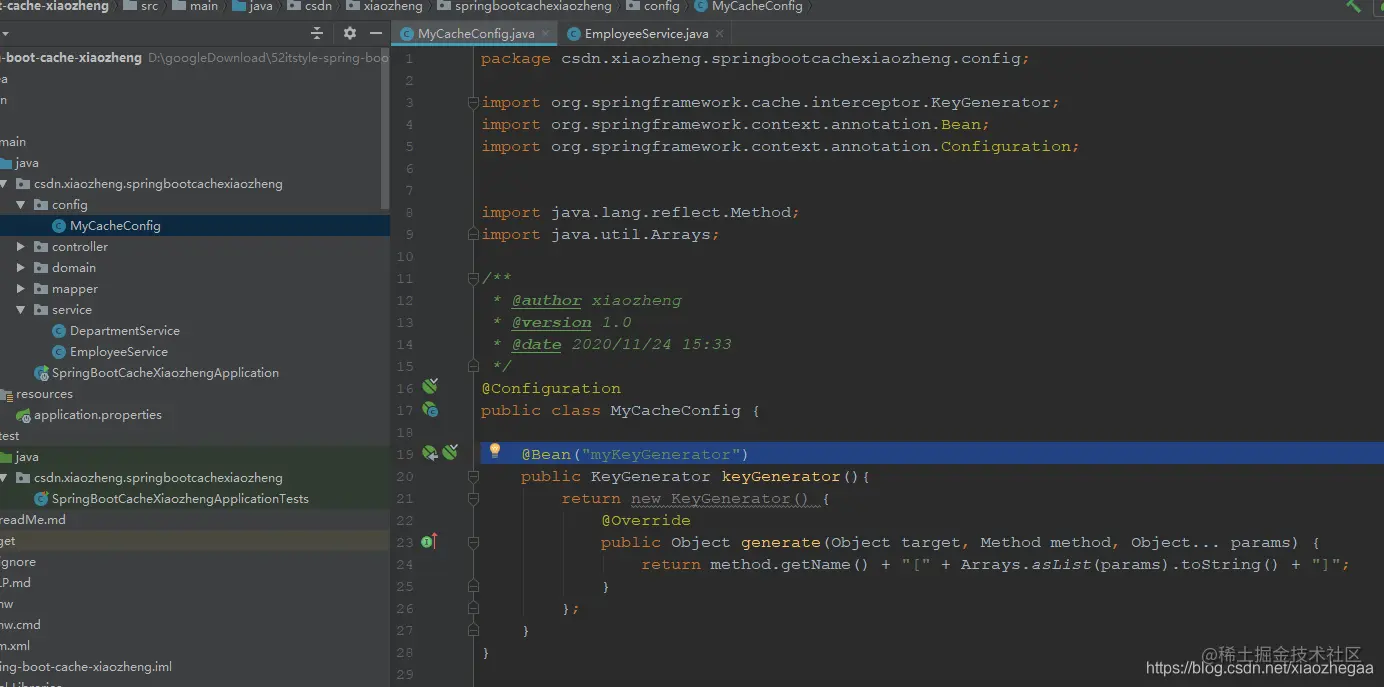Fold the generate method at line 23
This screenshot has width=1384, height=687.
474,542
